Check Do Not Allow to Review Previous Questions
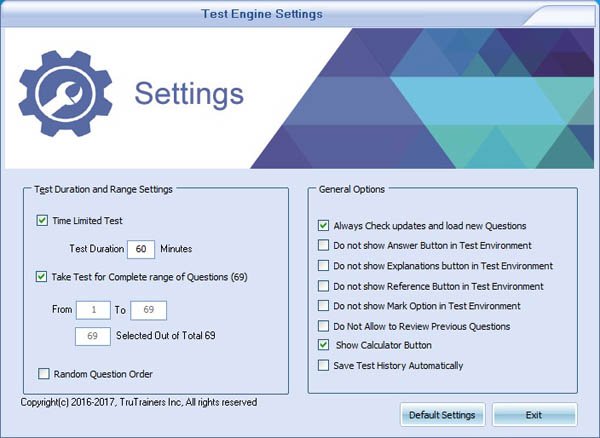Image resolution: width=600 pixels, height=438 pixels. point(323,326)
